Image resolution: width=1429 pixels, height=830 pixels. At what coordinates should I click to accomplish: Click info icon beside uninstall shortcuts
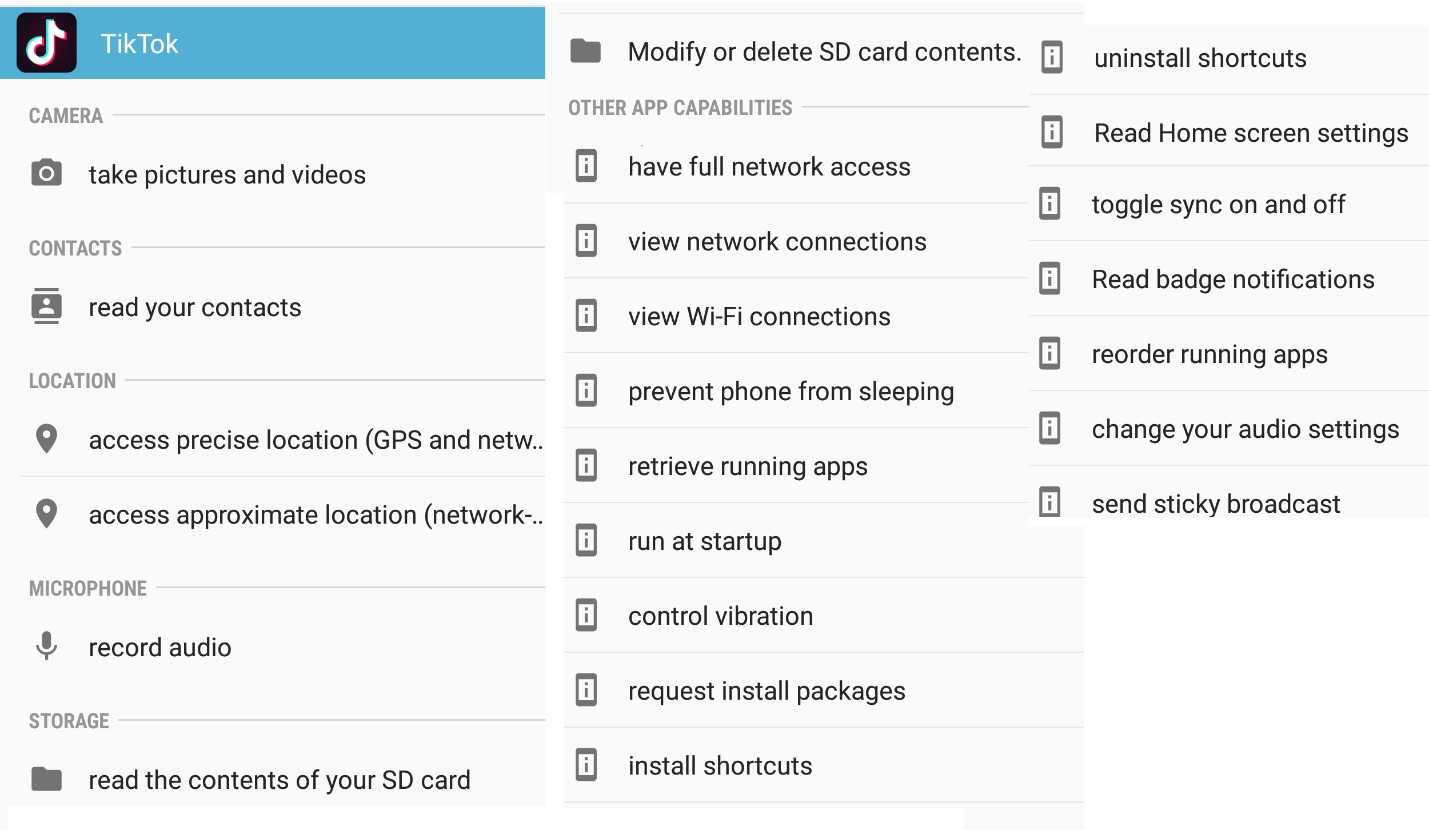point(1052,57)
